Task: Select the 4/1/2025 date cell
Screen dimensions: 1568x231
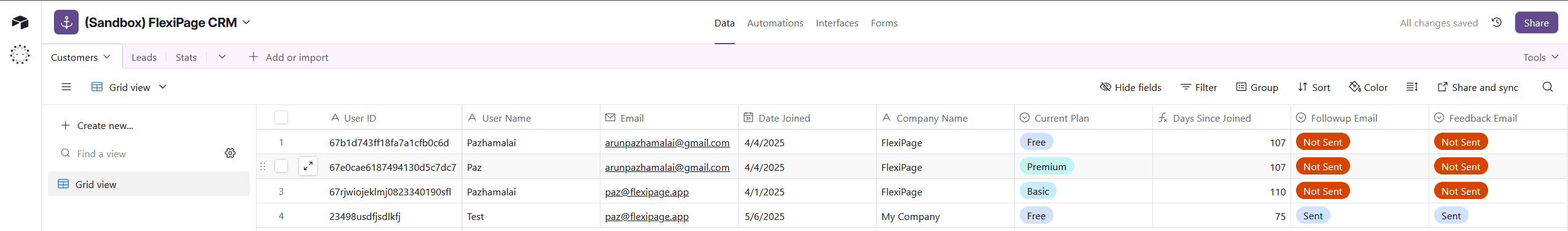Action: click(x=807, y=191)
